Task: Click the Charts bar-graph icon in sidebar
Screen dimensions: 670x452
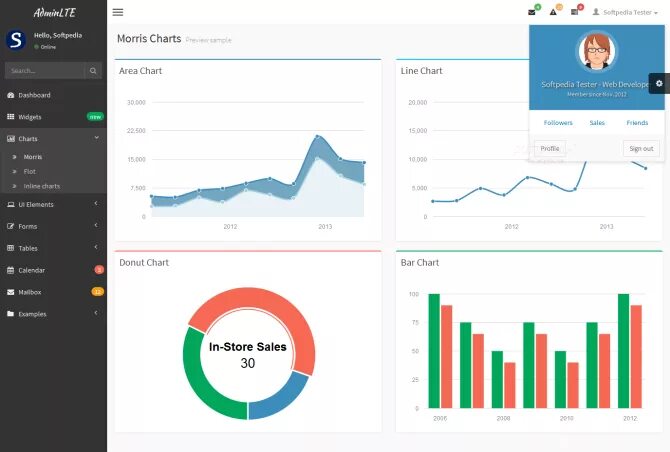Action: [11, 138]
